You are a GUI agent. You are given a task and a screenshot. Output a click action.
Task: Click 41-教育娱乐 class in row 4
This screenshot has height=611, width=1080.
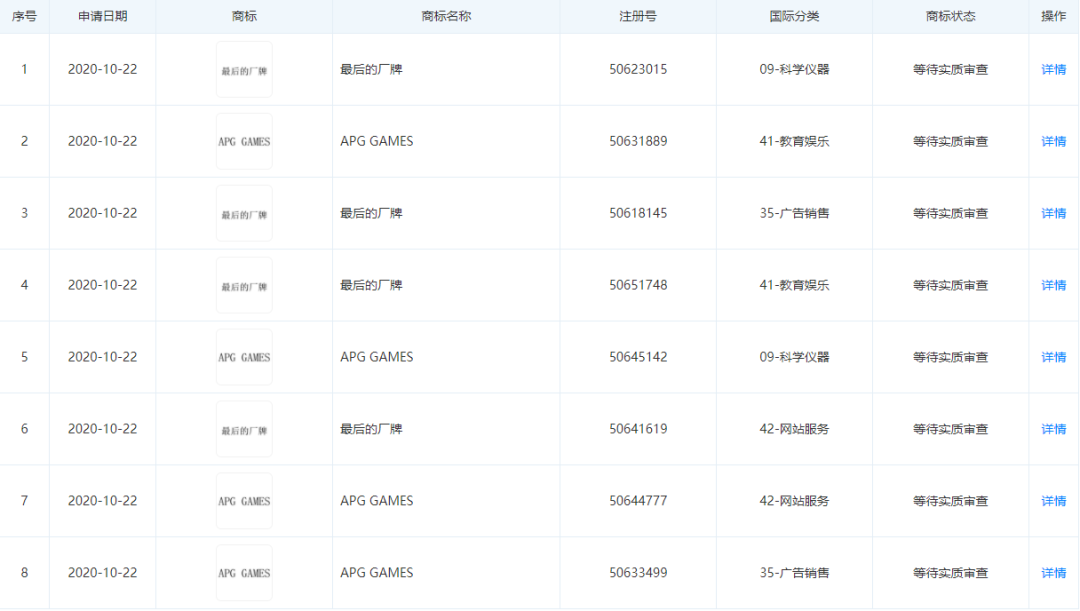794,285
